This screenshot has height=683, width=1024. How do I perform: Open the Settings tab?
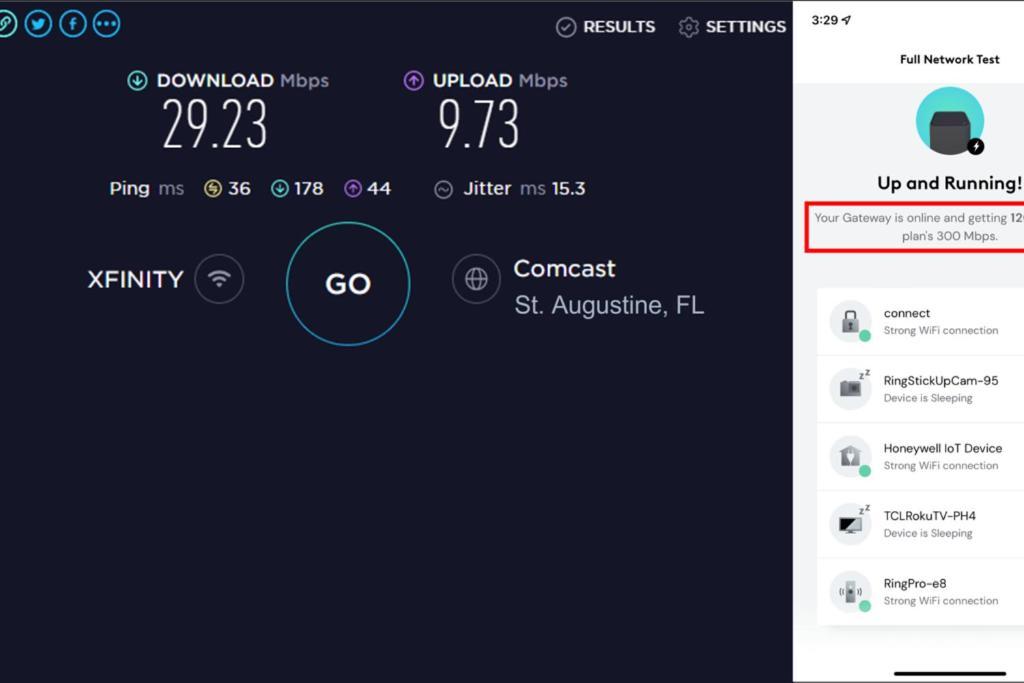(x=732, y=27)
